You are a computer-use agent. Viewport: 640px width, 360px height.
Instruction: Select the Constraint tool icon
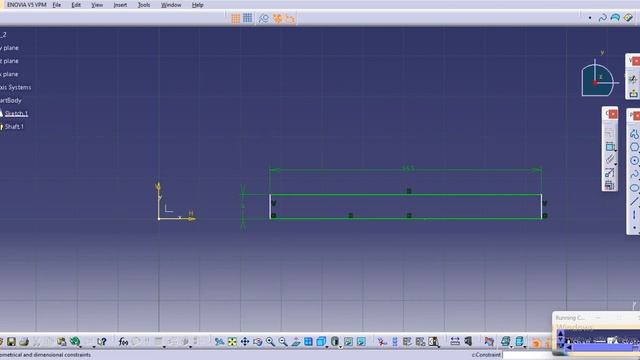coord(609,146)
